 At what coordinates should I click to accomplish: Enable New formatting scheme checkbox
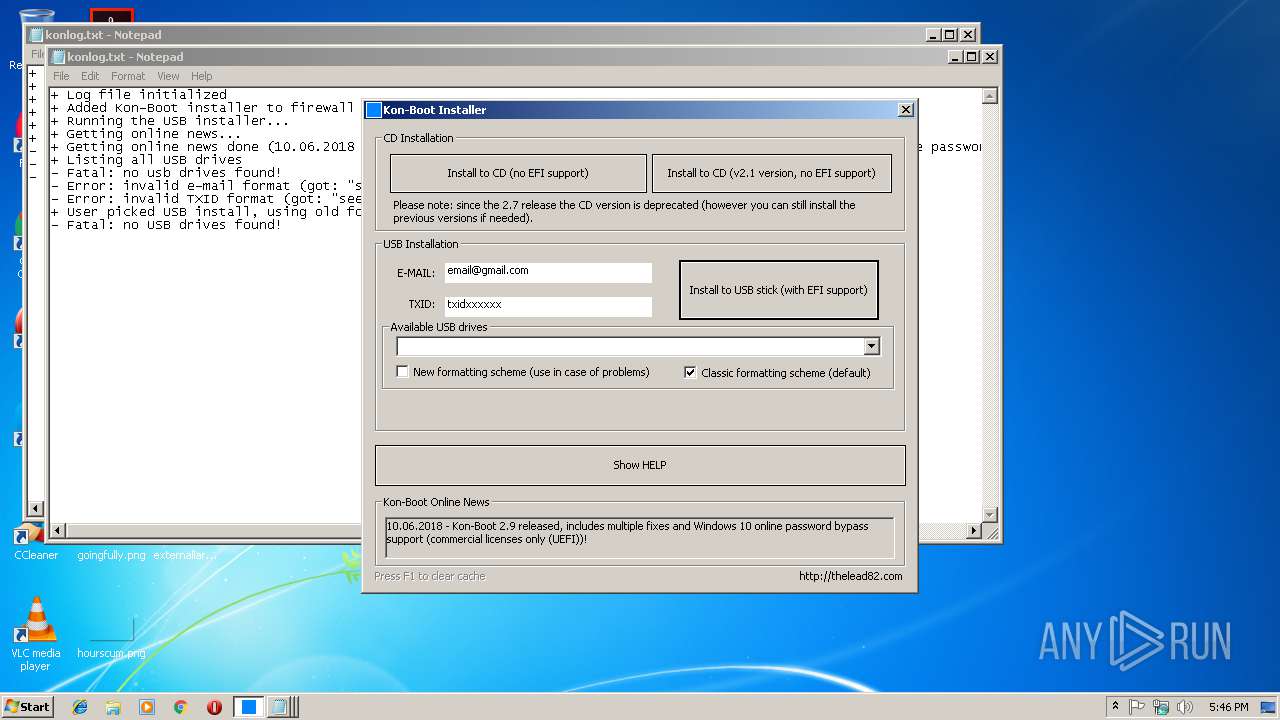tap(403, 372)
